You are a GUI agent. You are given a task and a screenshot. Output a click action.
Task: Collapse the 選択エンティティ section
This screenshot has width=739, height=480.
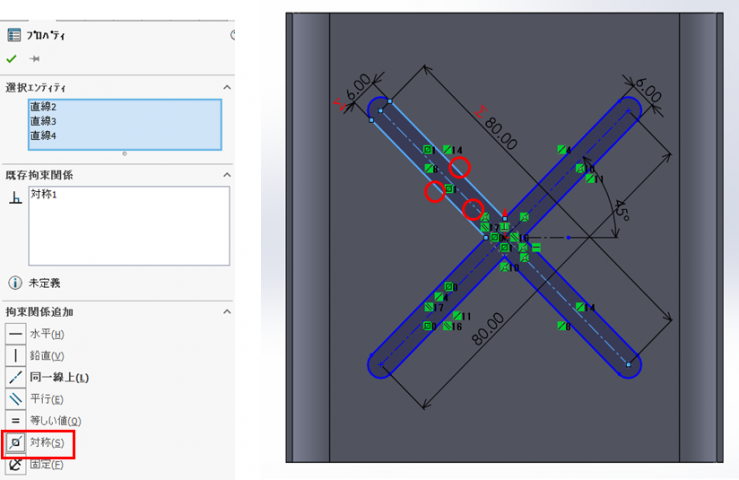point(226,88)
